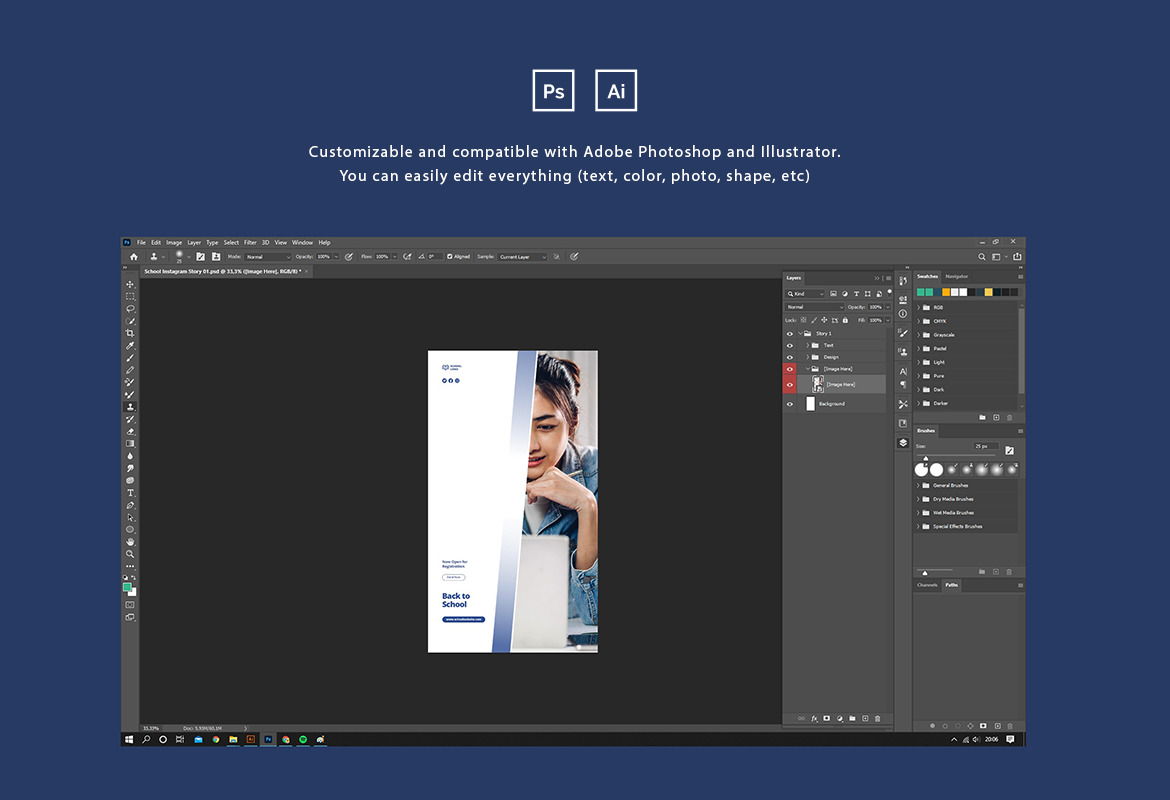This screenshot has height=800, width=1170.
Task: Delete layer using Layers panel trash icon
Action: point(877,718)
